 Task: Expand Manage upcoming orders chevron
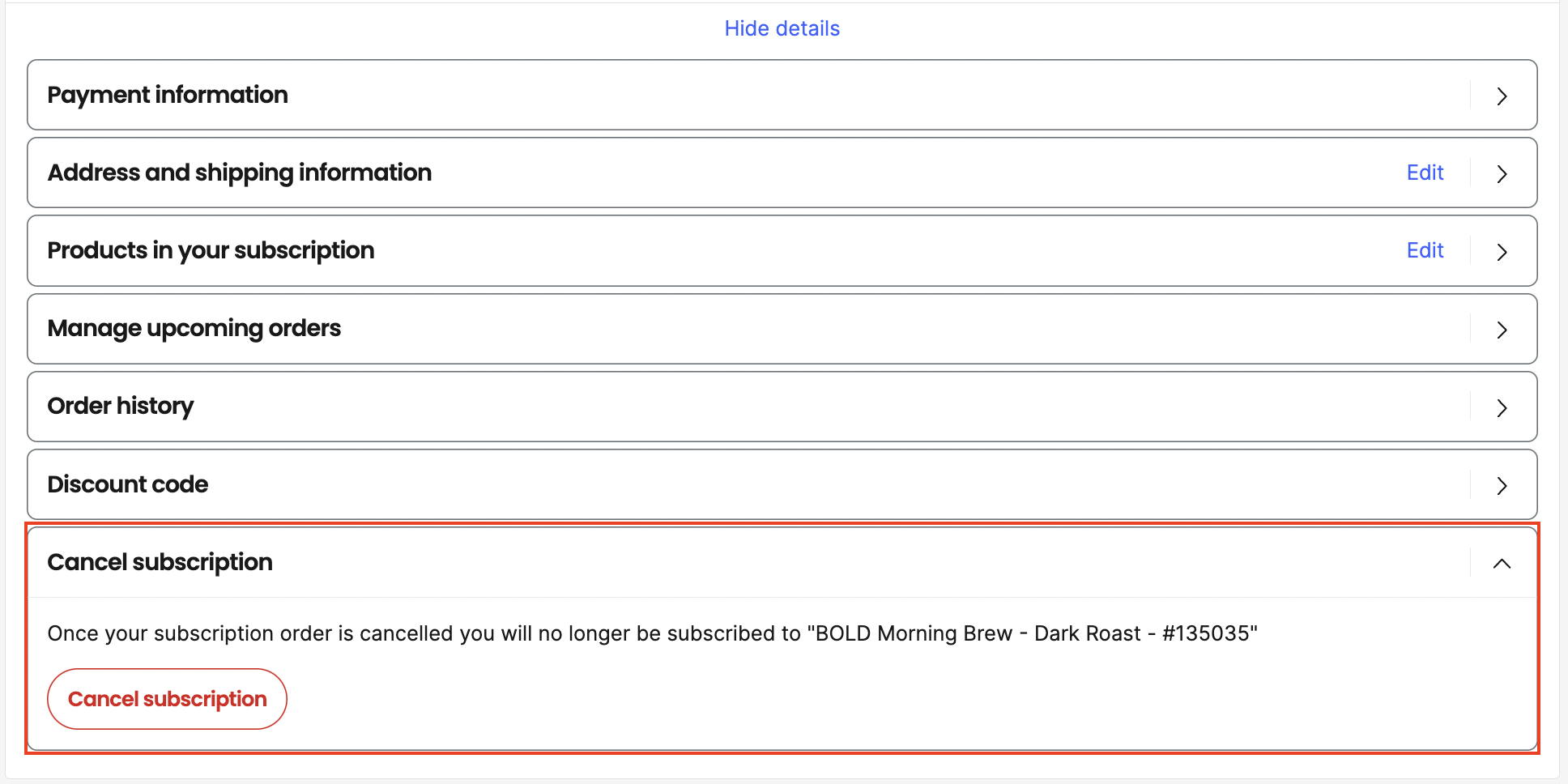pos(1502,330)
